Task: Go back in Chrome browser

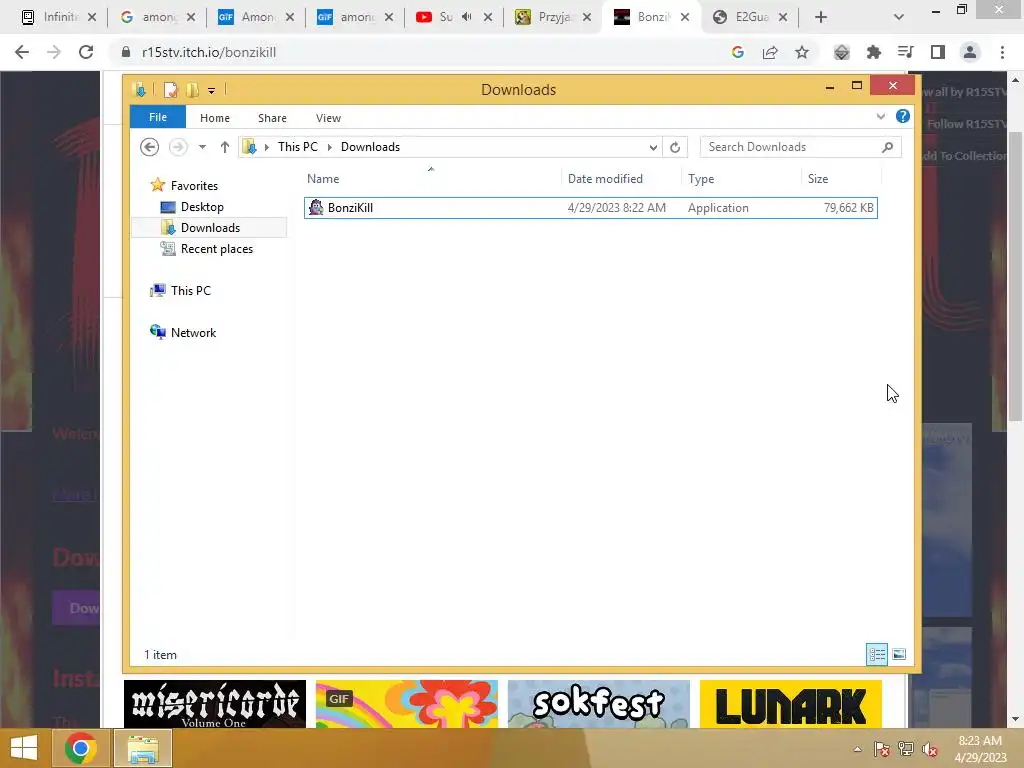Action: point(22,52)
